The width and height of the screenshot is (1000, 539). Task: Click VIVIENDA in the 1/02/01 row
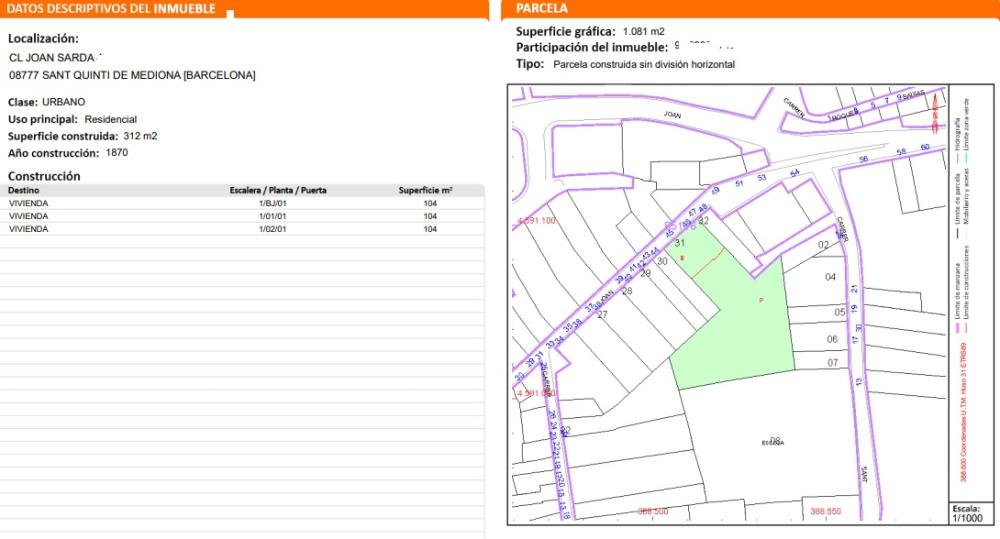click(x=29, y=229)
